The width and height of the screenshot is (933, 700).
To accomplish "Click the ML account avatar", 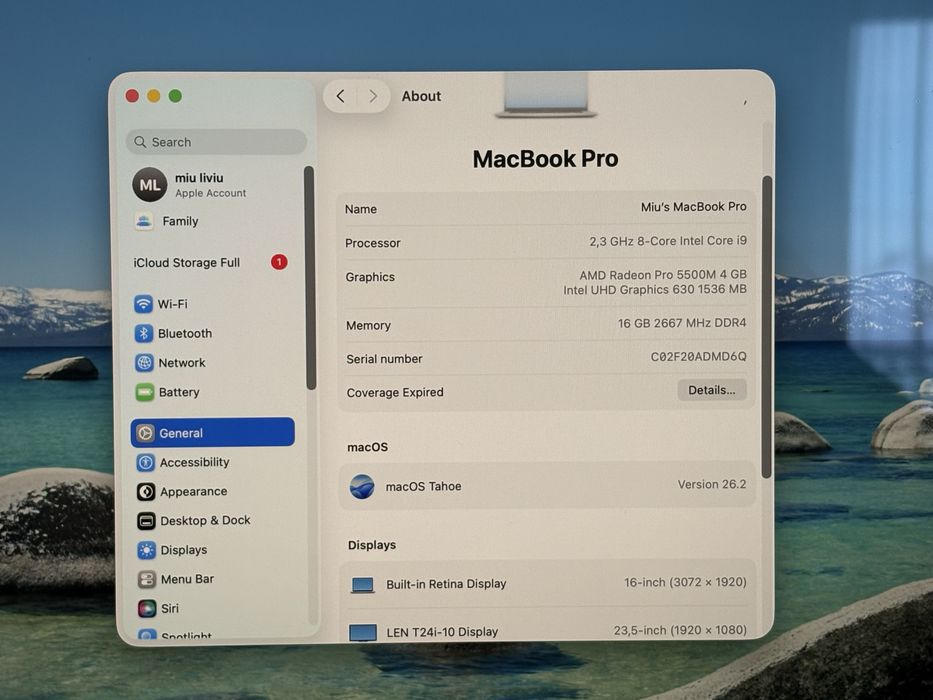I will pos(149,185).
